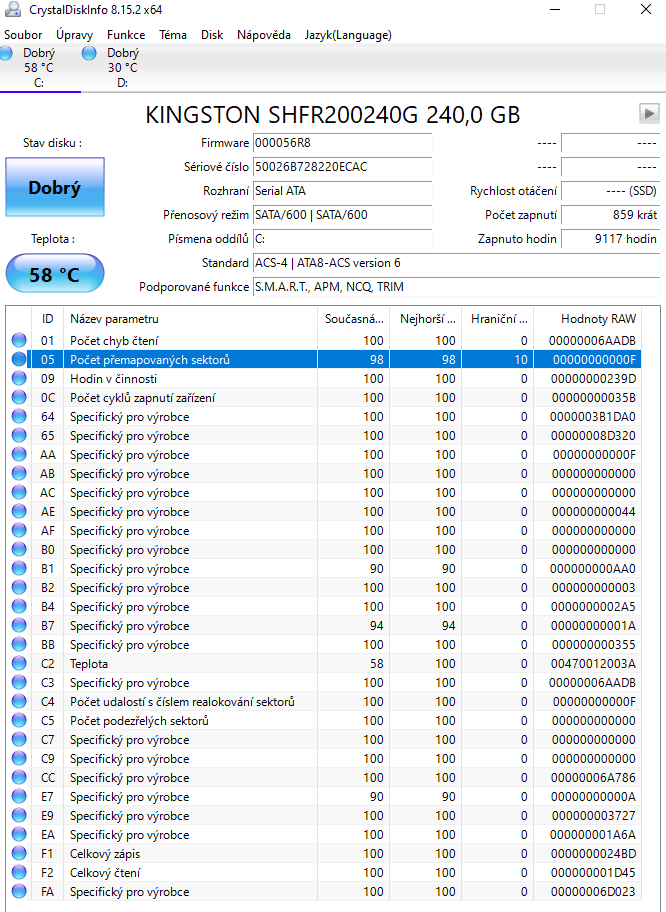Close the CrystalDiskInfo window
The image size is (666, 912).
pyautogui.click(x=646, y=9)
